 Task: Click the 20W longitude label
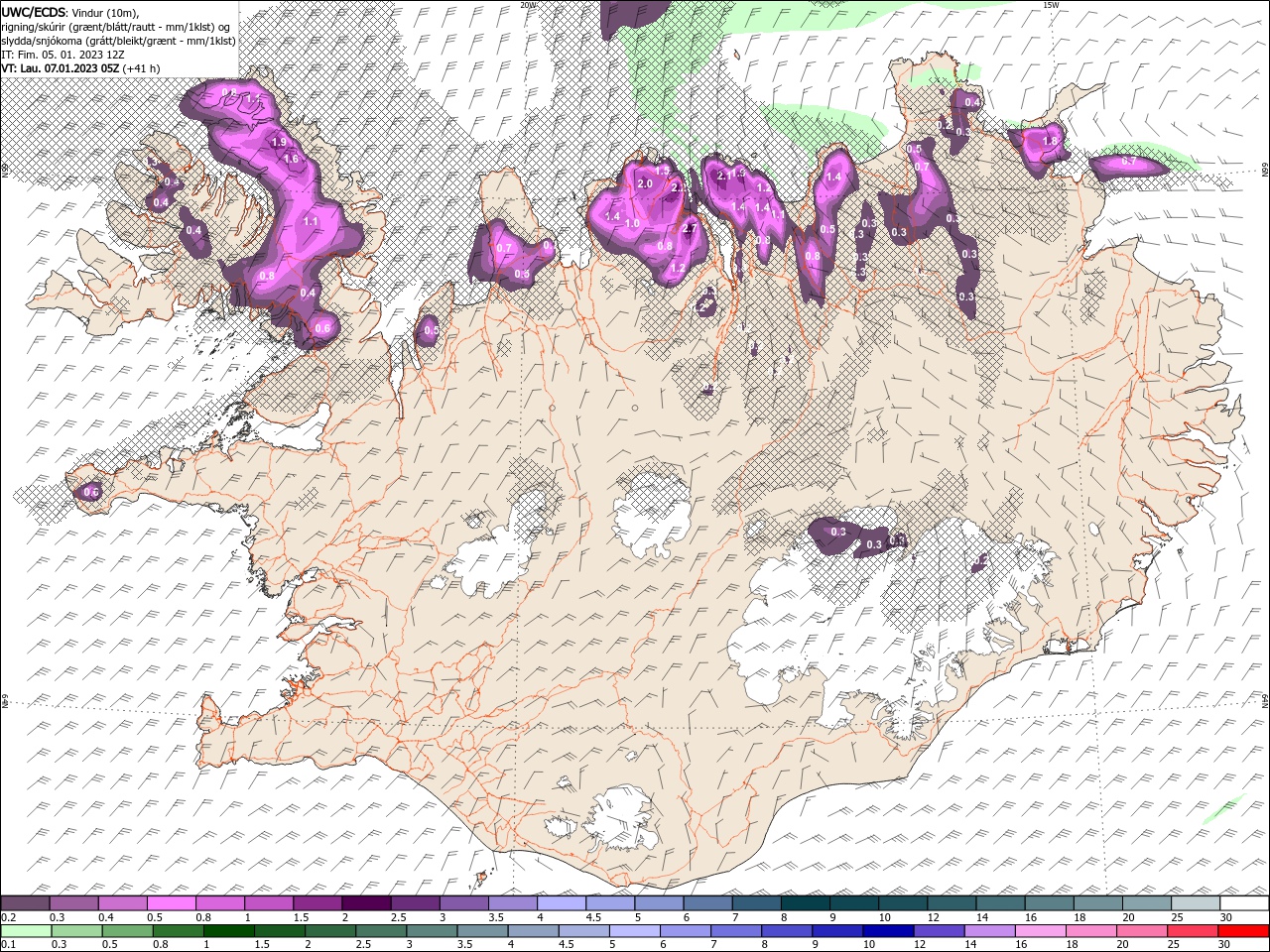click(x=528, y=5)
